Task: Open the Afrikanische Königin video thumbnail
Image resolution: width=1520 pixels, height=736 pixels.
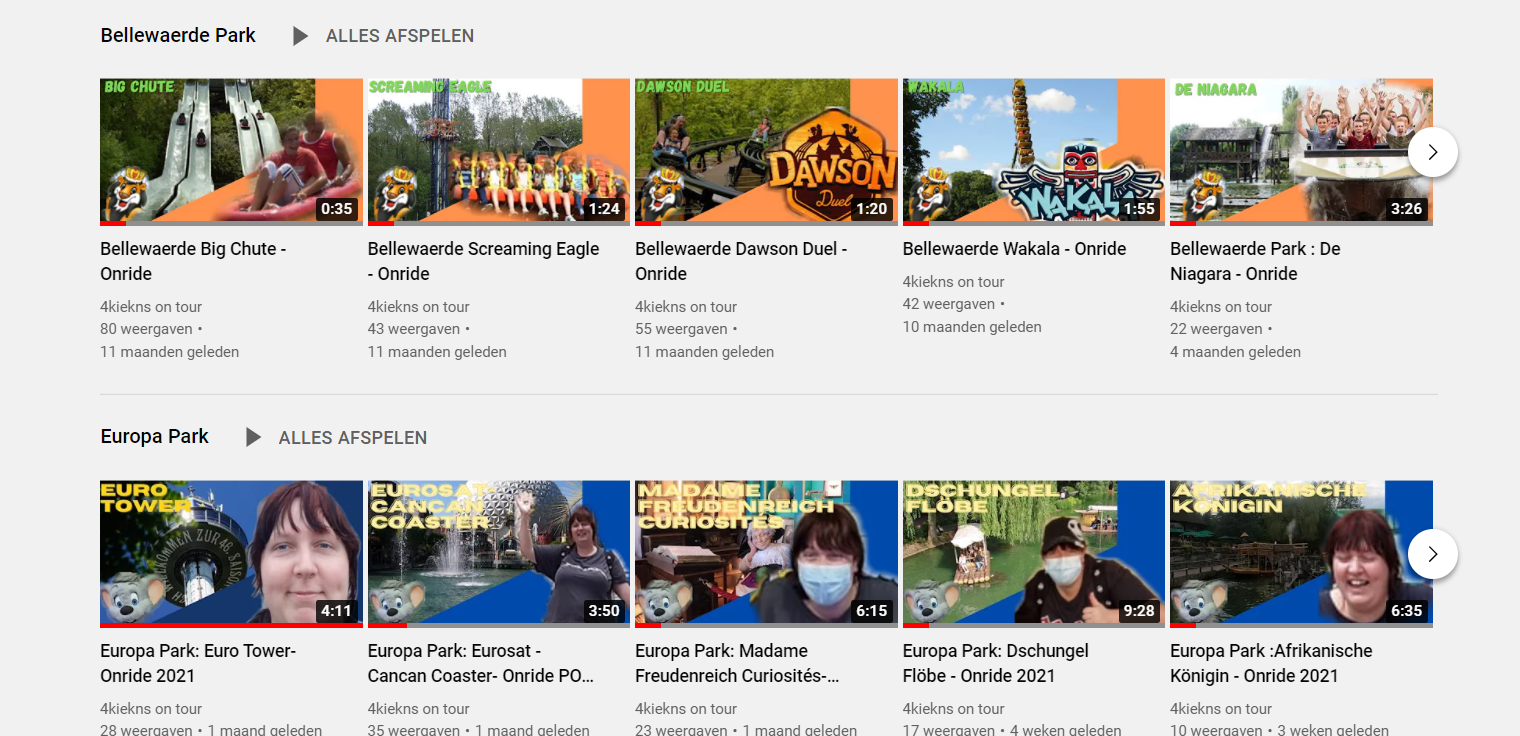Action: [1301, 554]
